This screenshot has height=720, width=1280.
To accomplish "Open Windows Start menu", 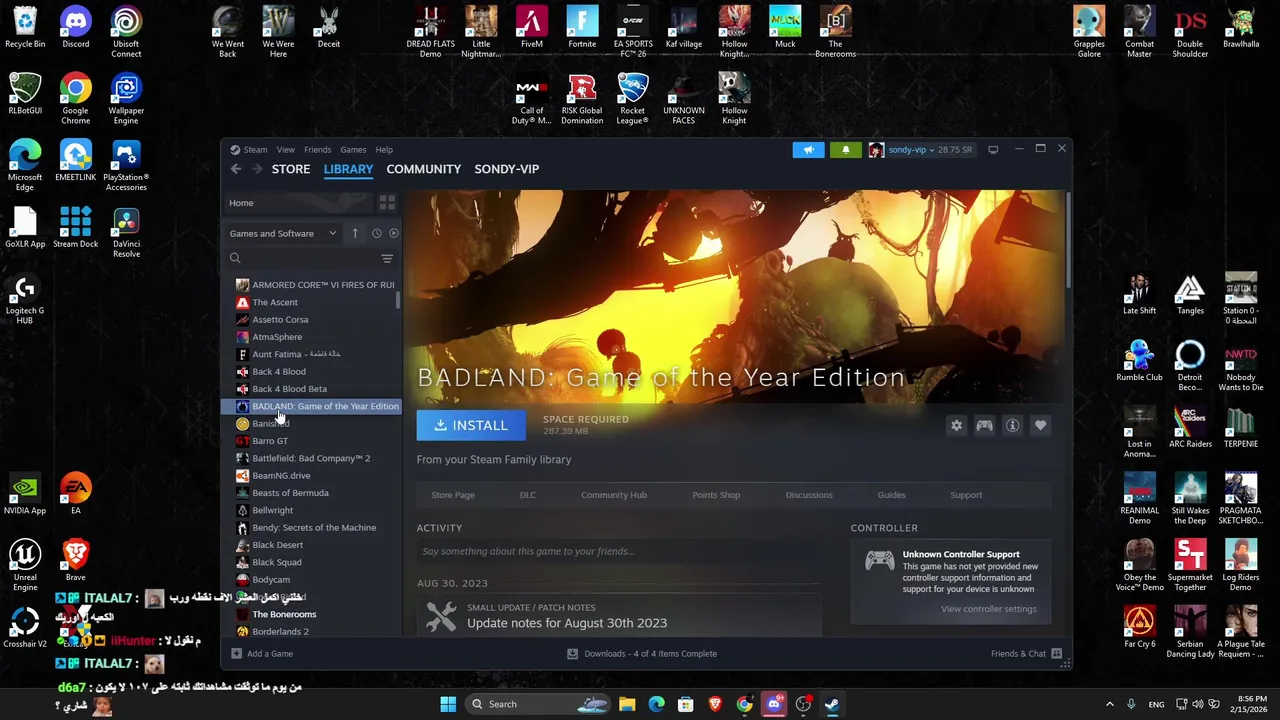I will pyautogui.click(x=448, y=704).
